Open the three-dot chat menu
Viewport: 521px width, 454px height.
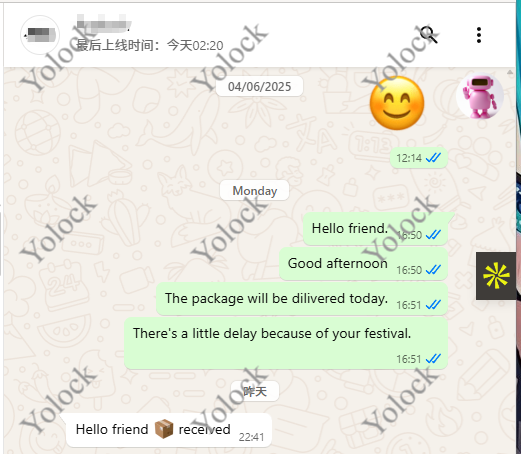click(x=479, y=35)
